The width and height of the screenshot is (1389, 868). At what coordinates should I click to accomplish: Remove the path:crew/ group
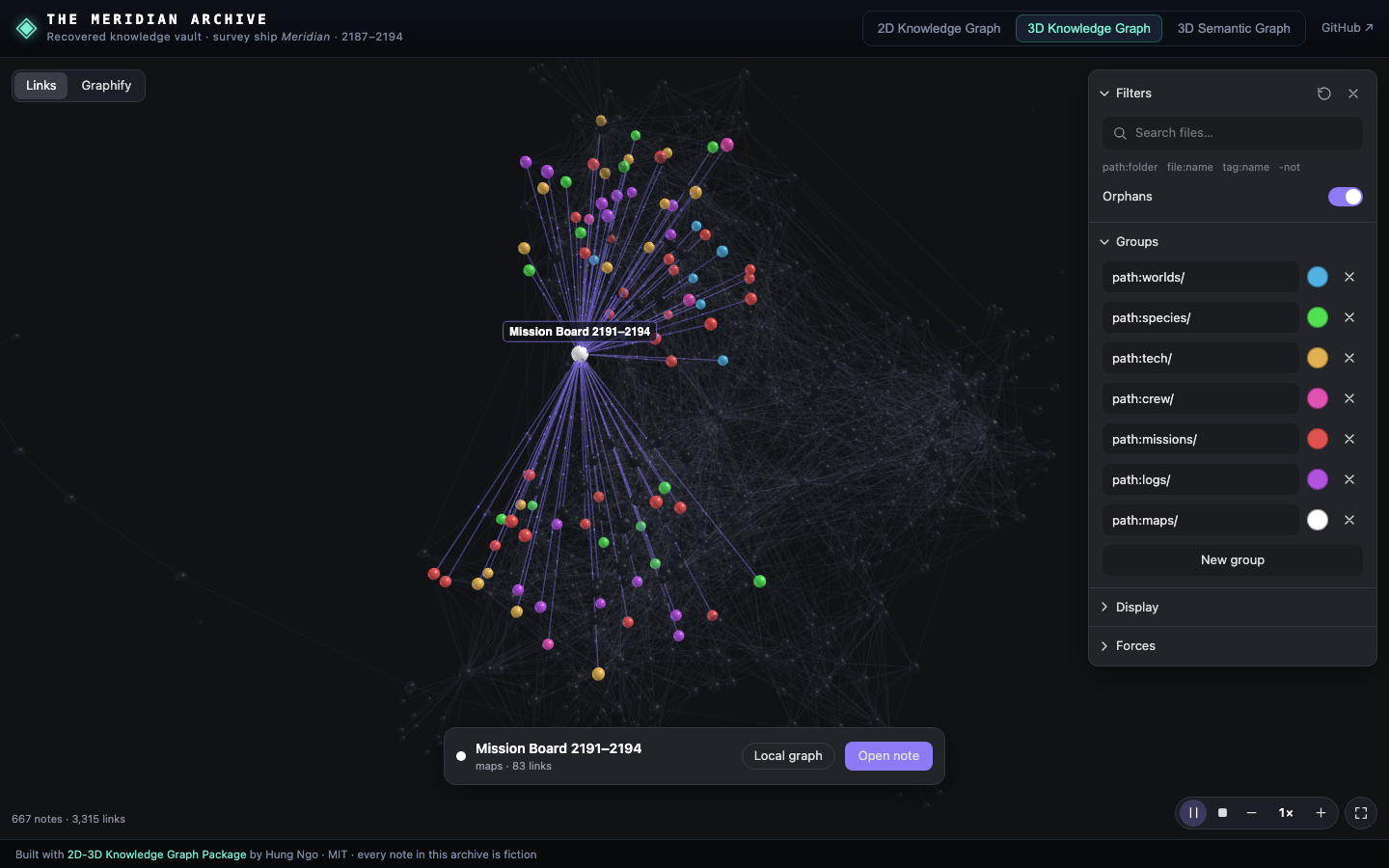[1349, 398]
